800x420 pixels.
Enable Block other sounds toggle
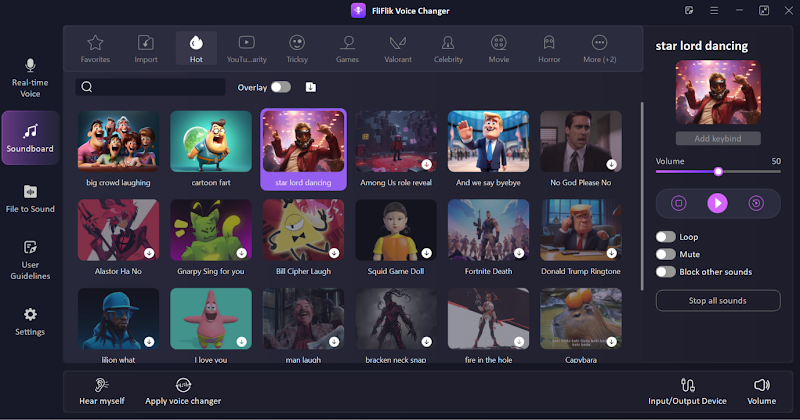point(665,271)
